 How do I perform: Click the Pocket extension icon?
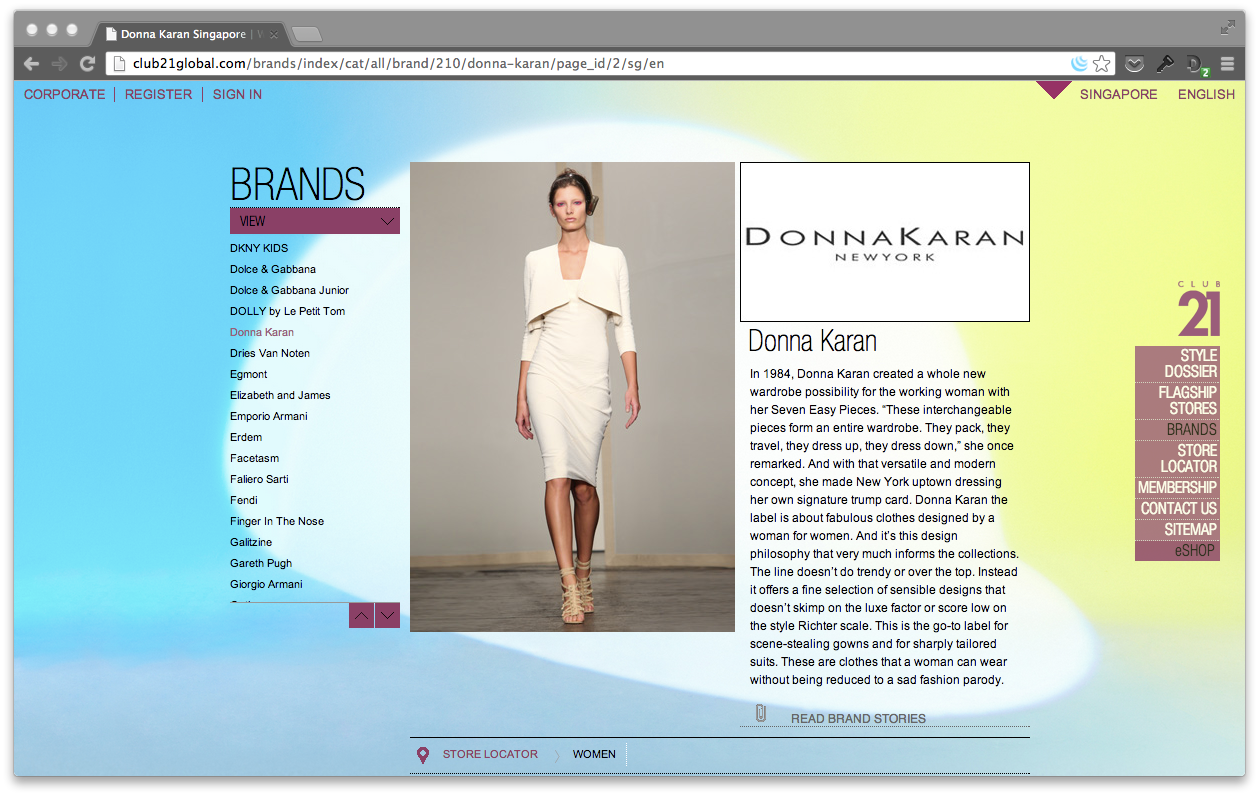pyautogui.click(x=1134, y=64)
